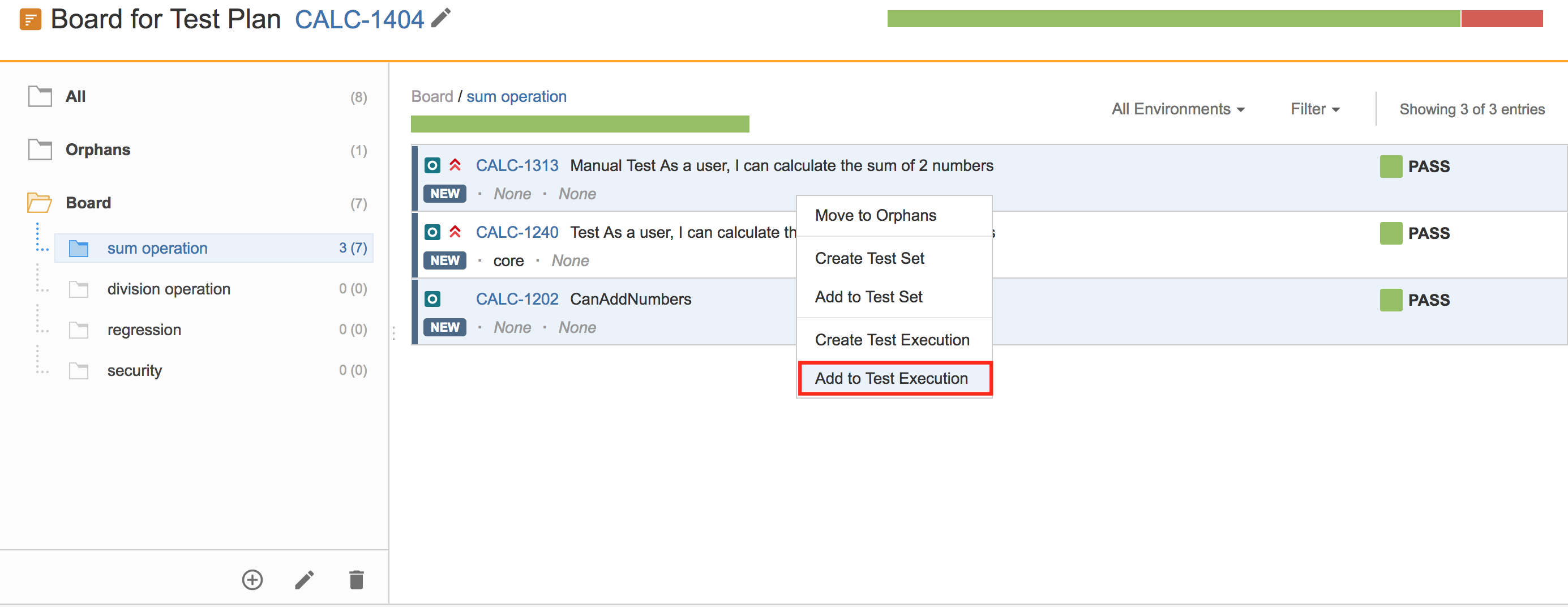Screen dimensions: 1568x607
Task: Click the All folder icon
Action: tap(40, 96)
